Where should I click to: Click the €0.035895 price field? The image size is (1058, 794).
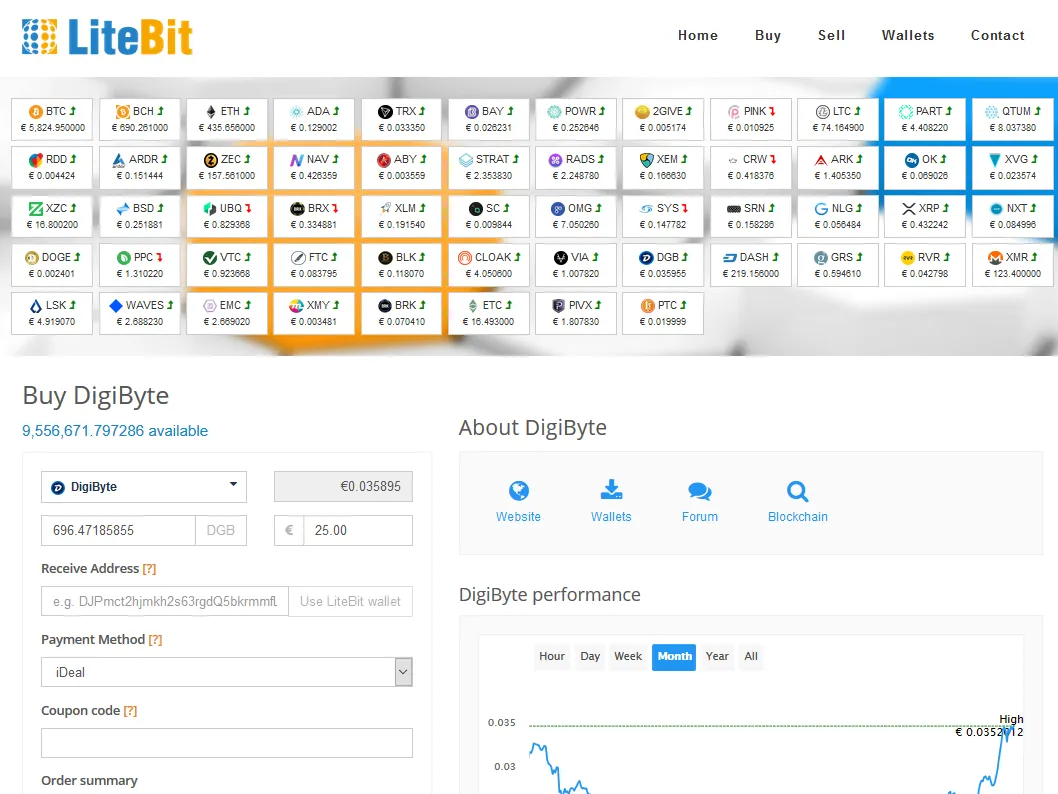point(343,486)
